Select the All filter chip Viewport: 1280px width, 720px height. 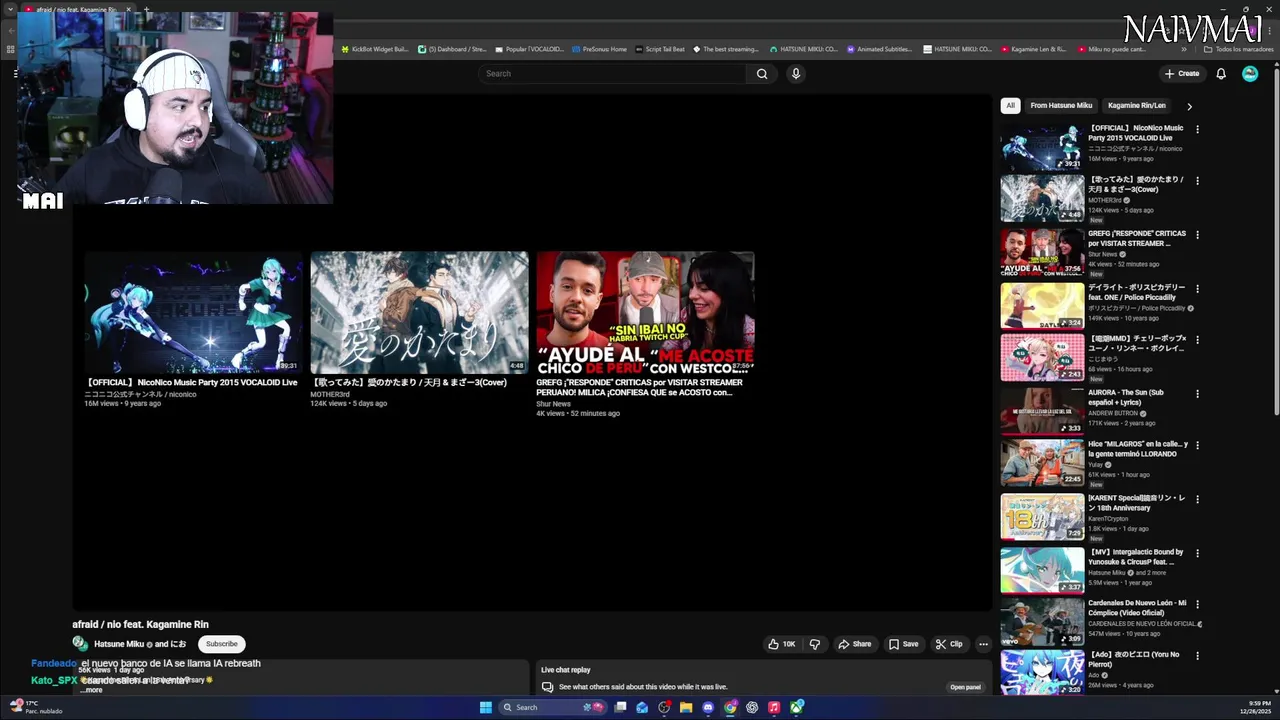[1010, 105]
